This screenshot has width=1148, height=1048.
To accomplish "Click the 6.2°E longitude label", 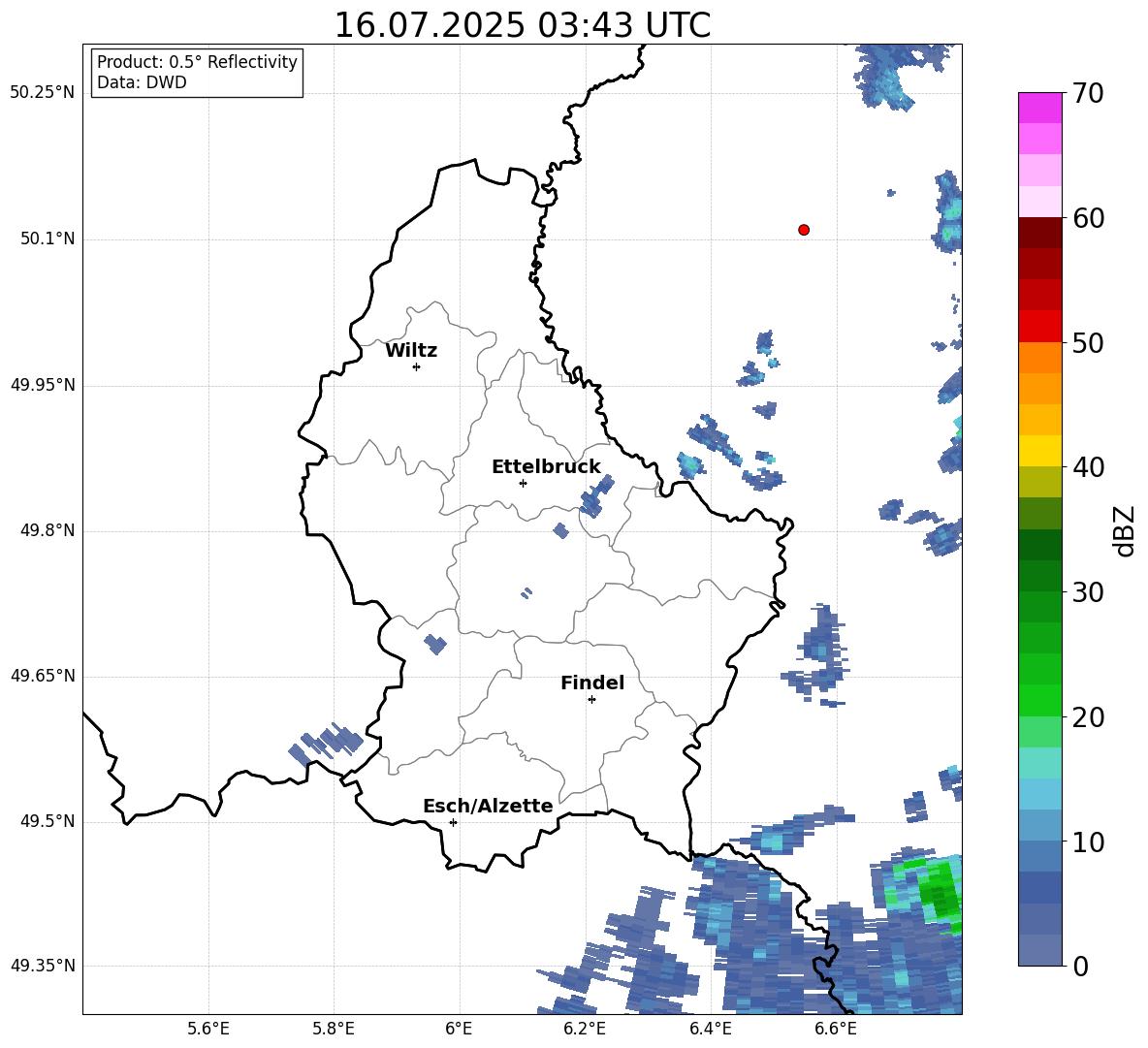I will point(585,1029).
